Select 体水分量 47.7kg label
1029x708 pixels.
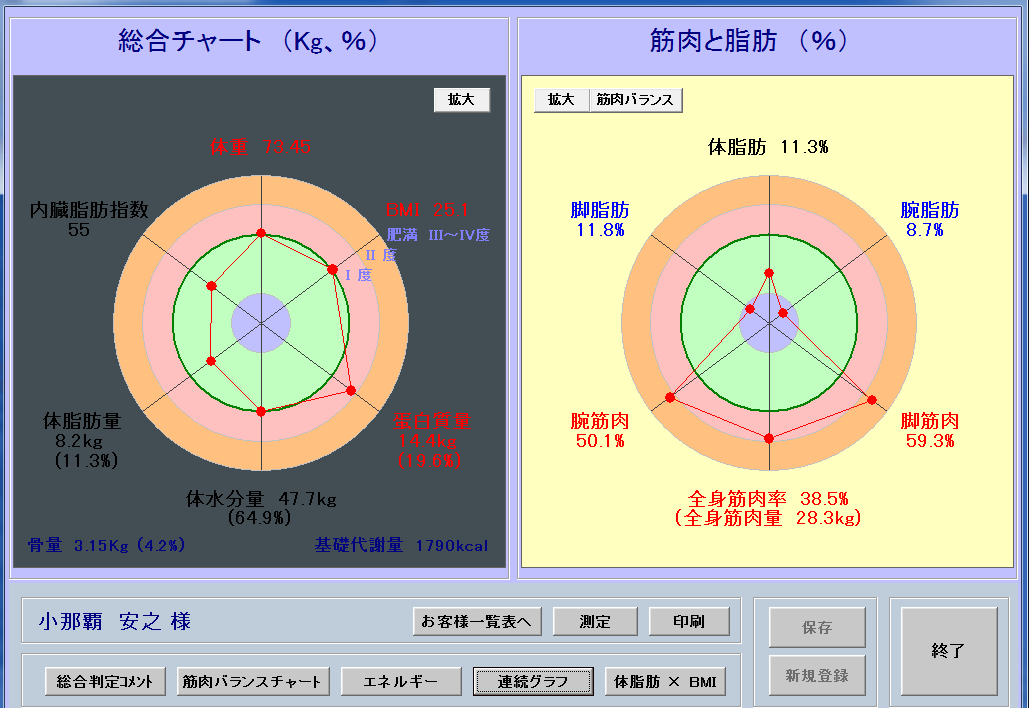[x=261, y=509]
